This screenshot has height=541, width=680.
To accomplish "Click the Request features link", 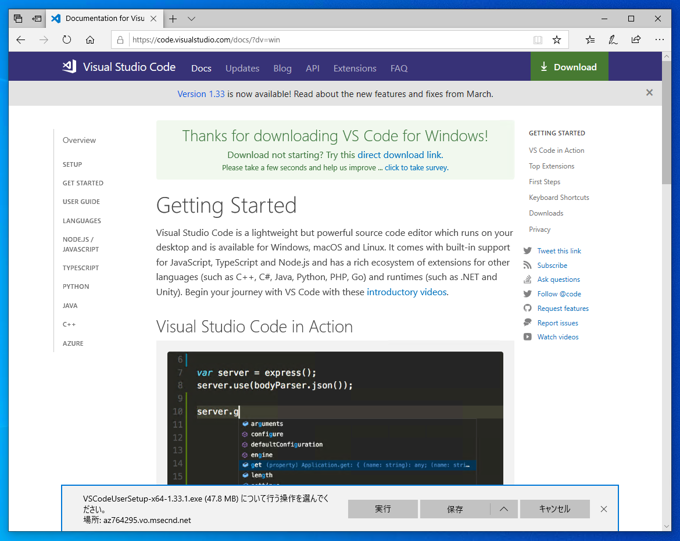I will coord(563,308).
